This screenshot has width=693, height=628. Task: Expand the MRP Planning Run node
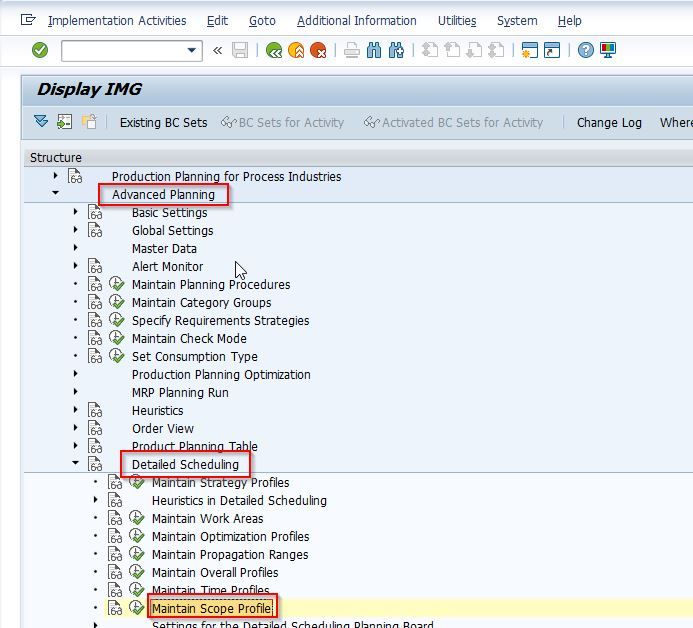pyautogui.click(x=76, y=392)
